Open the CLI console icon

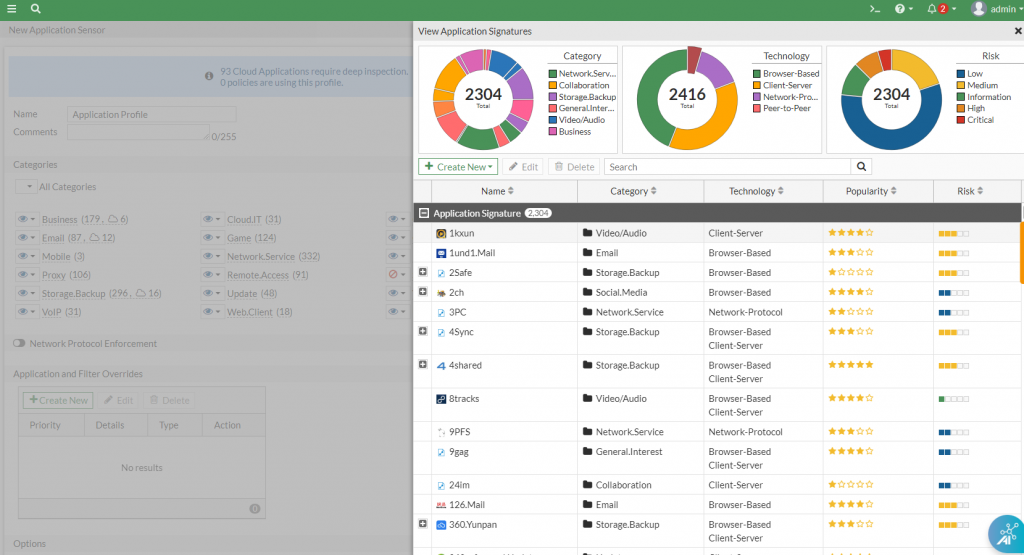[874, 8]
